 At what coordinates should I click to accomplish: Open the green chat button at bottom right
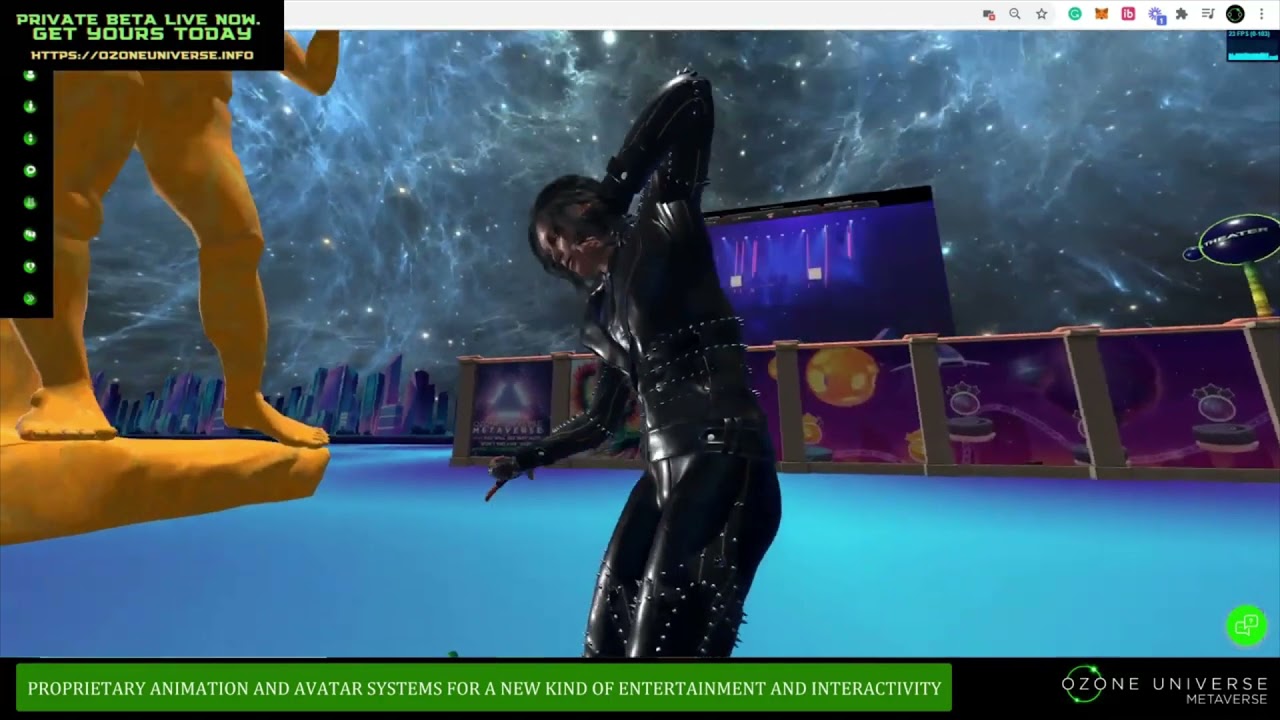pos(1246,626)
